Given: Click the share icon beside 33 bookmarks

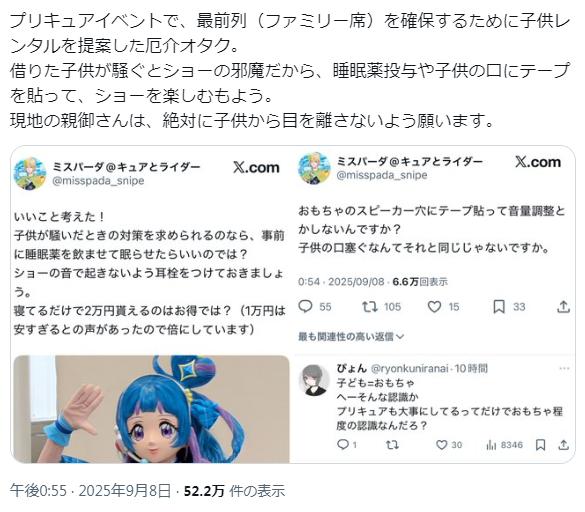Looking at the screenshot, I should pos(563,307).
